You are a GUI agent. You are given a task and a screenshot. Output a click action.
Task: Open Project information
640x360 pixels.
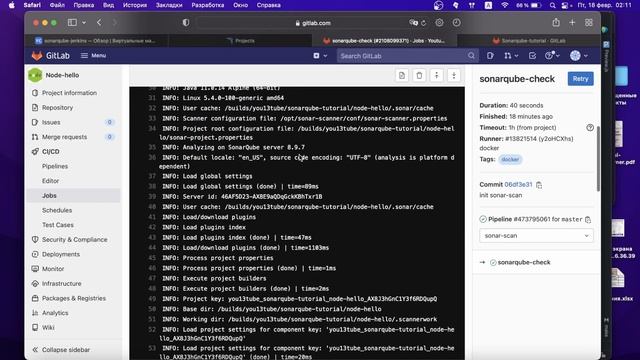69,93
